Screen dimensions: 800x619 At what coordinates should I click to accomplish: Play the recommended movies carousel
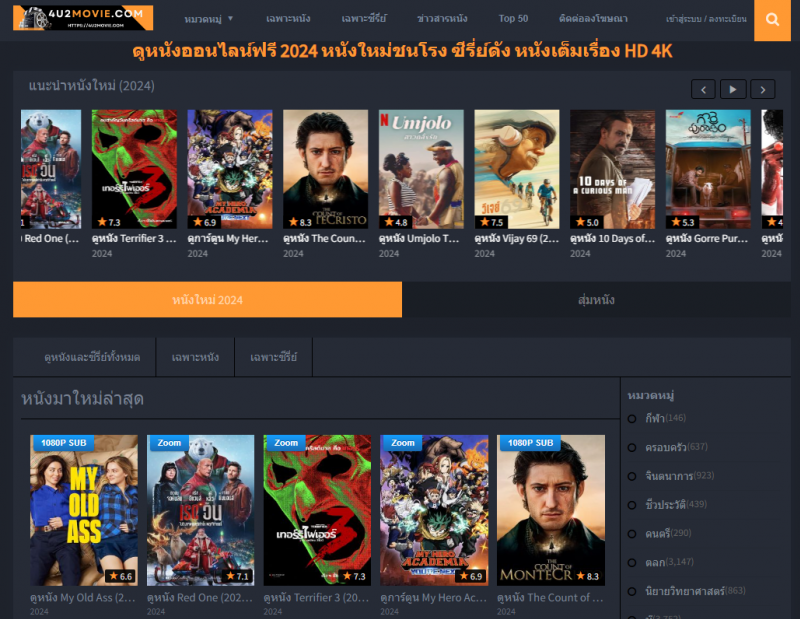tap(733, 89)
